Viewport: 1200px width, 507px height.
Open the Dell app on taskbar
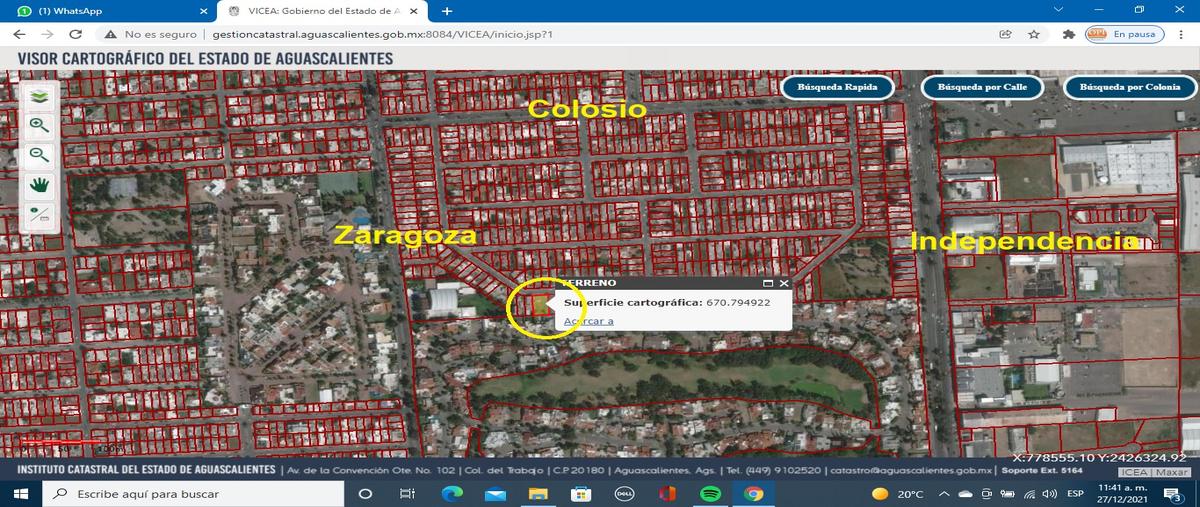pyautogui.click(x=624, y=494)
